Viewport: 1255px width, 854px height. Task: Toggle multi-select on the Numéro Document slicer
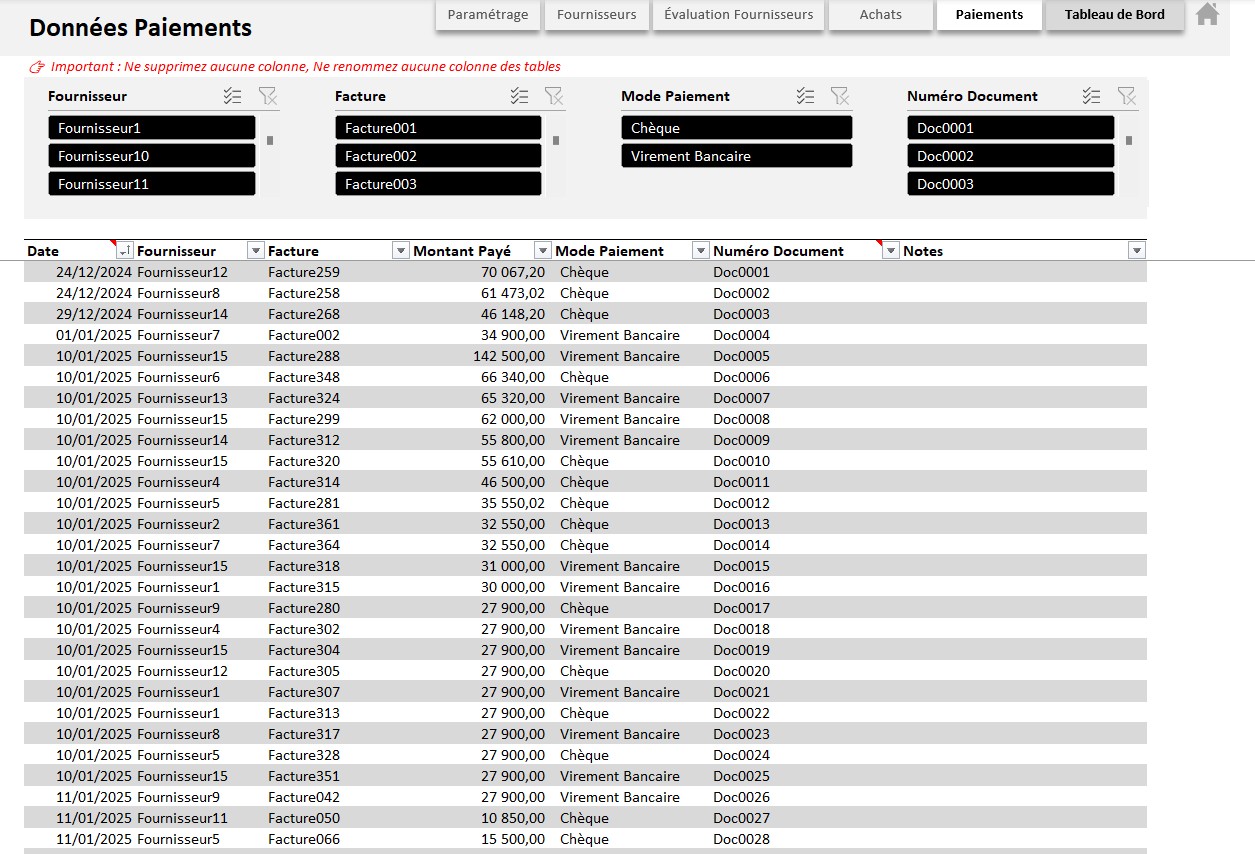(x=1092, y=96)
